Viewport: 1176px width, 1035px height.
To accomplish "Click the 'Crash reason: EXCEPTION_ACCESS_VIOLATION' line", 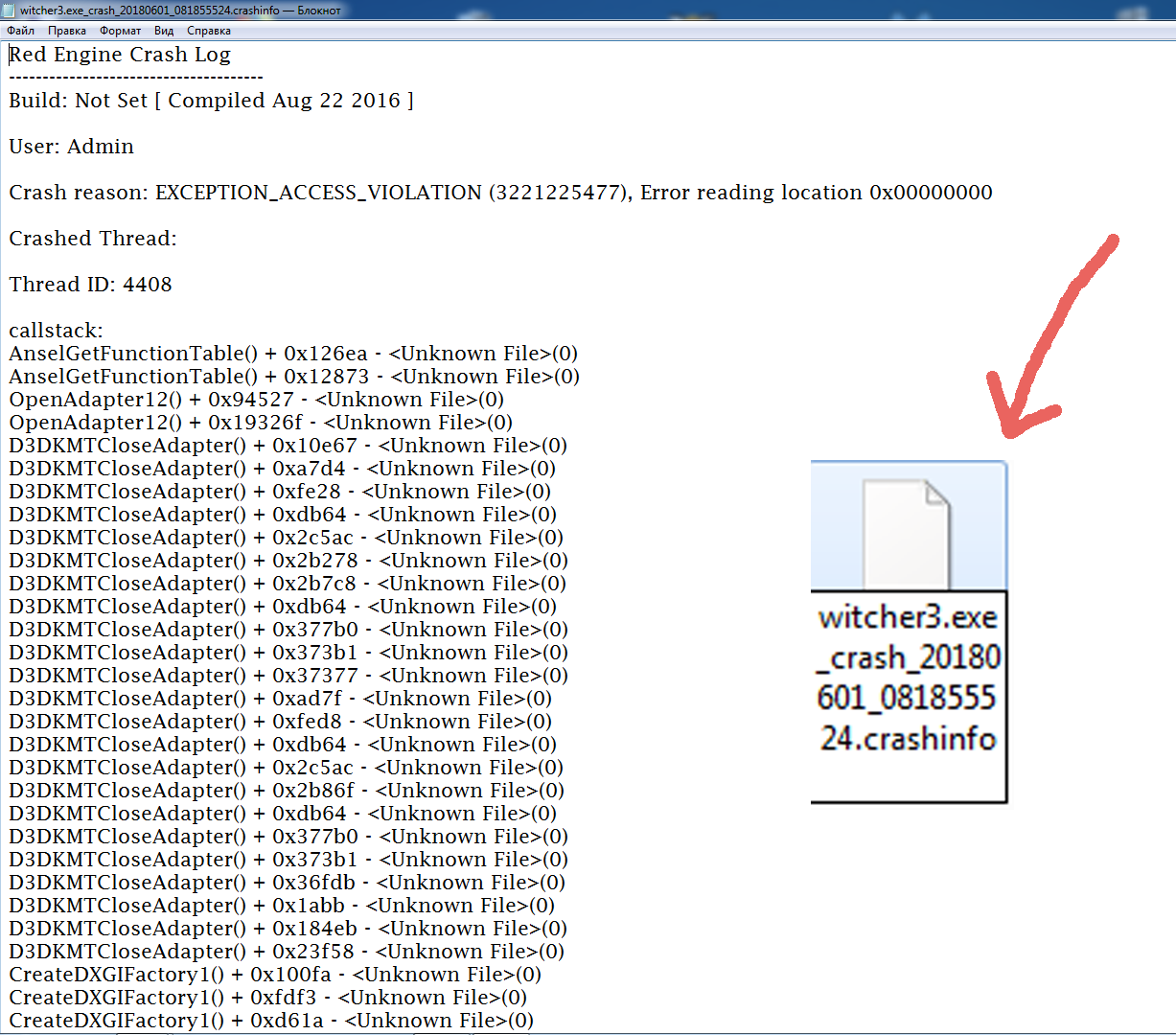I will click(x=500, y=193).
